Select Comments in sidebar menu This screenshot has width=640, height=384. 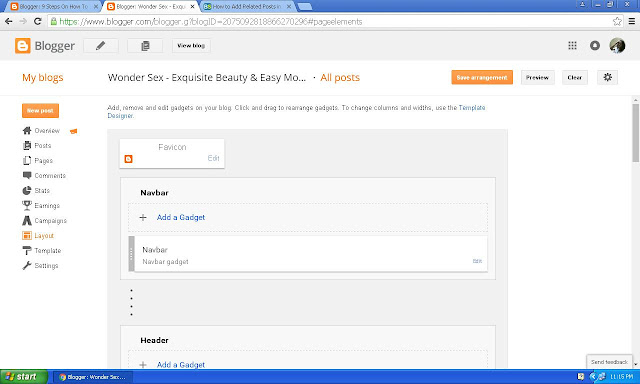(50, 175)
